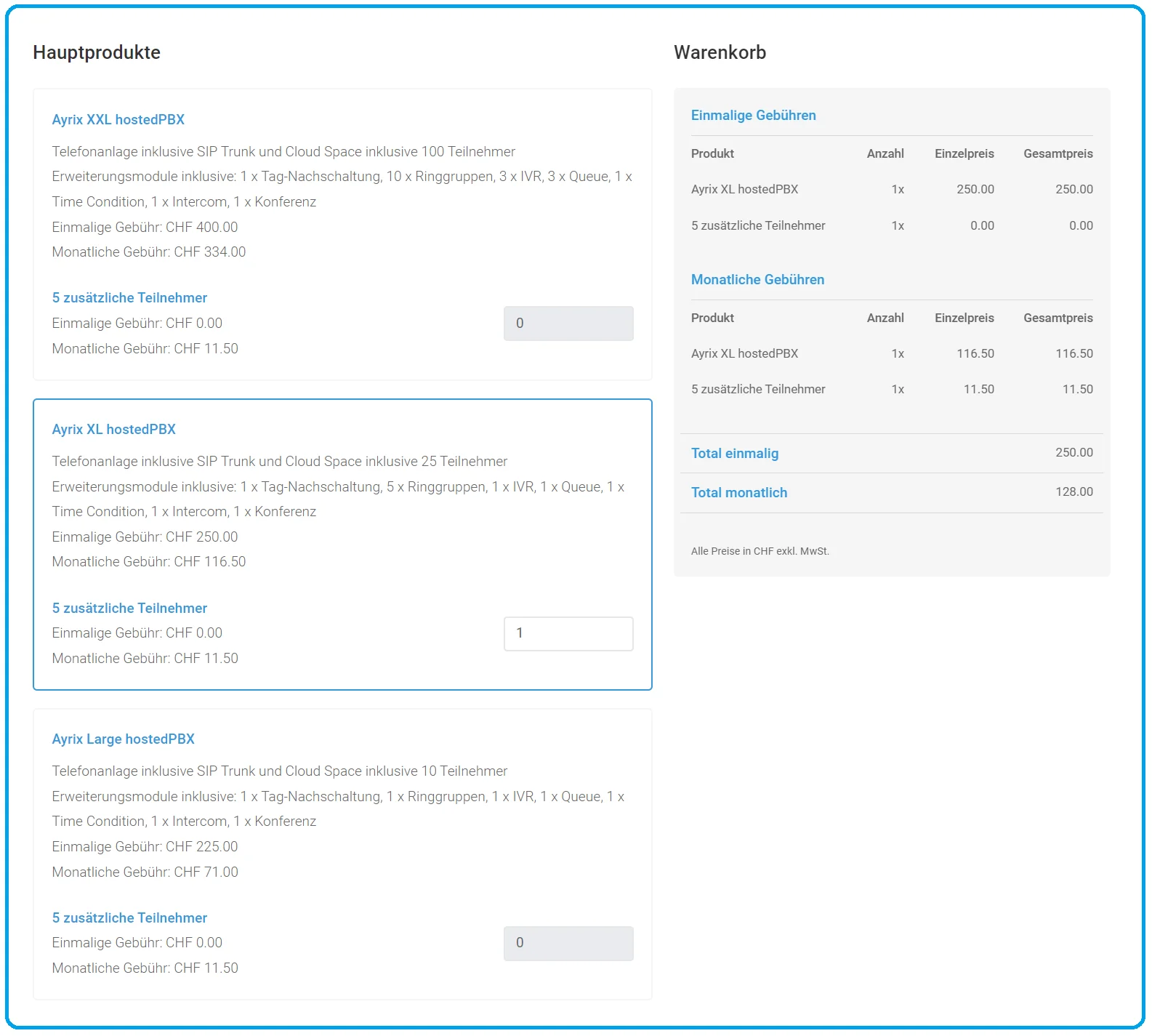Click 'Einmalige Gebühr: CHF 400.00' text
Screen dimensions: 1152x1036
click(145, 227)
